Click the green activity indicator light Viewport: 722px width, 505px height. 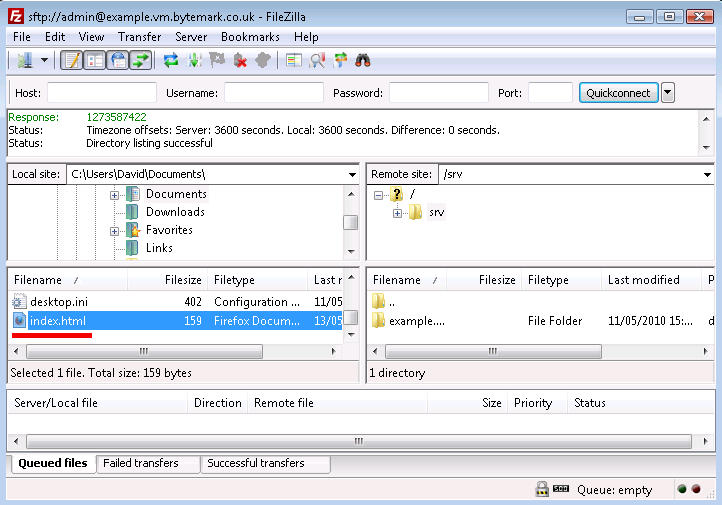[x=682, y=489]
